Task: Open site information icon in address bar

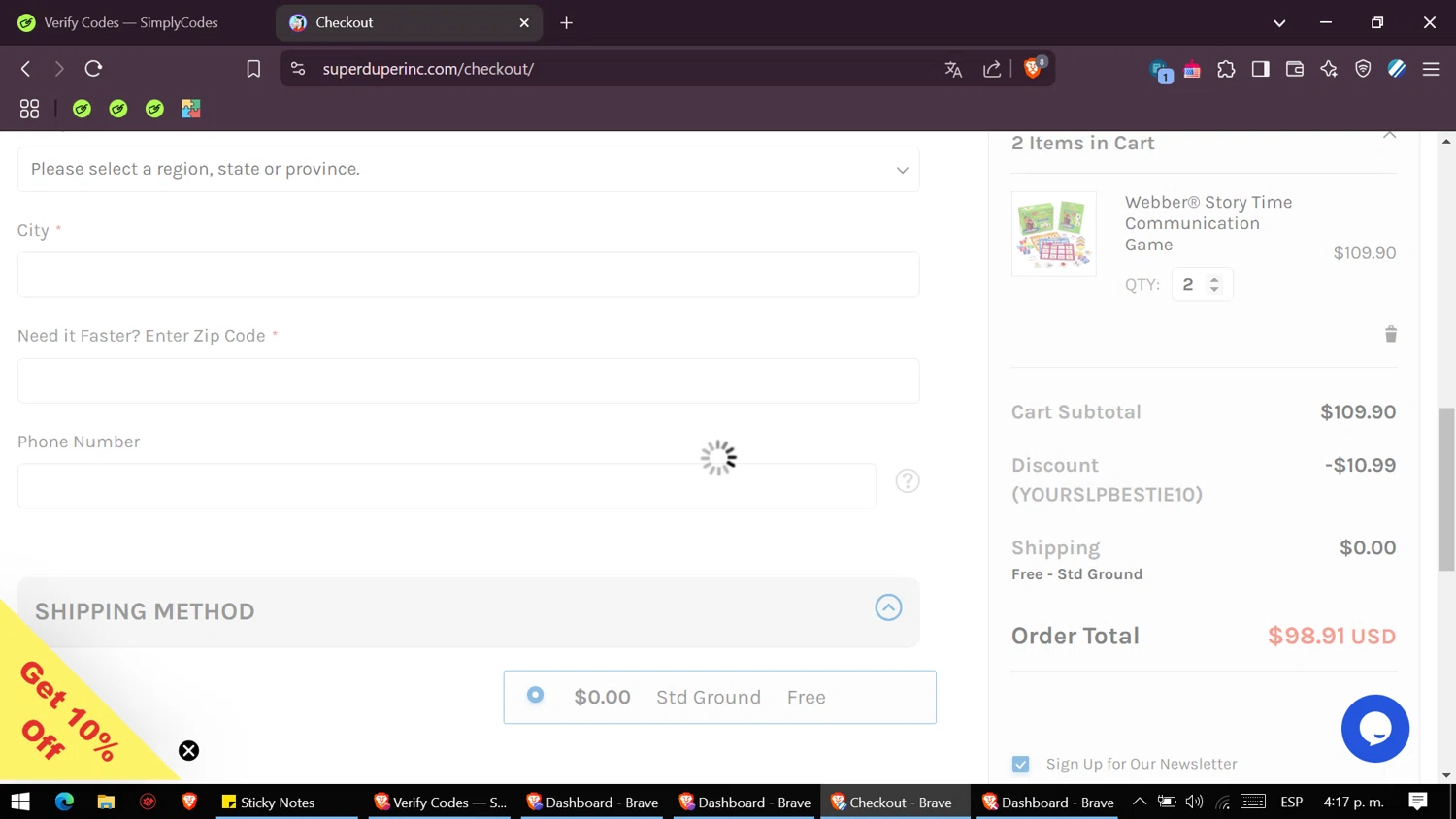Action: click(x=298, y=69)
